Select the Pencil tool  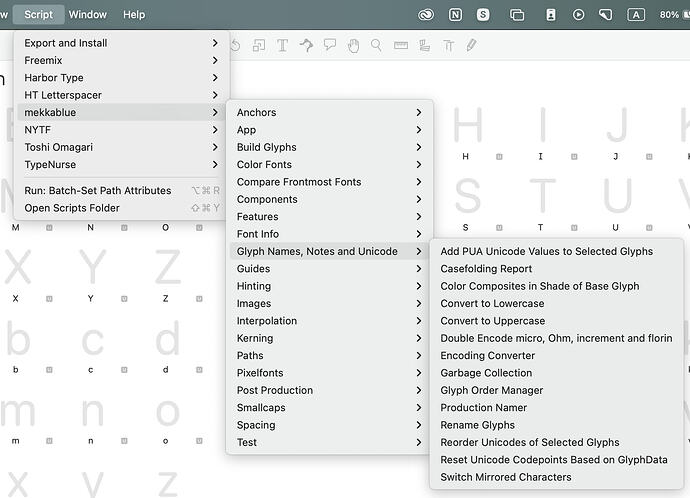[471, 45]
